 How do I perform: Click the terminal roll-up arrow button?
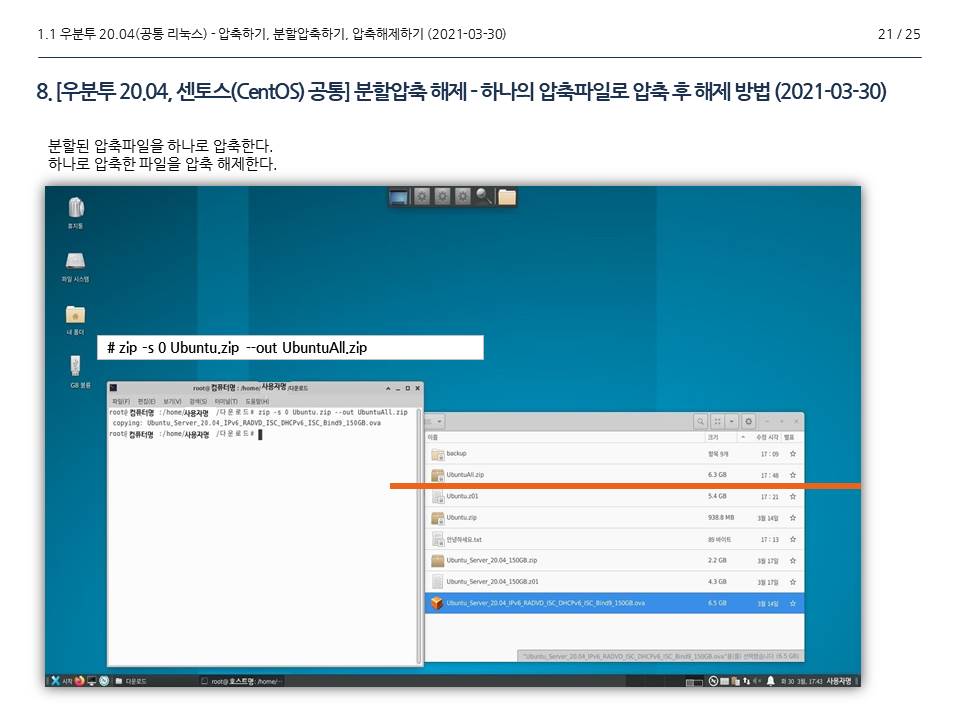coord(388,388)
